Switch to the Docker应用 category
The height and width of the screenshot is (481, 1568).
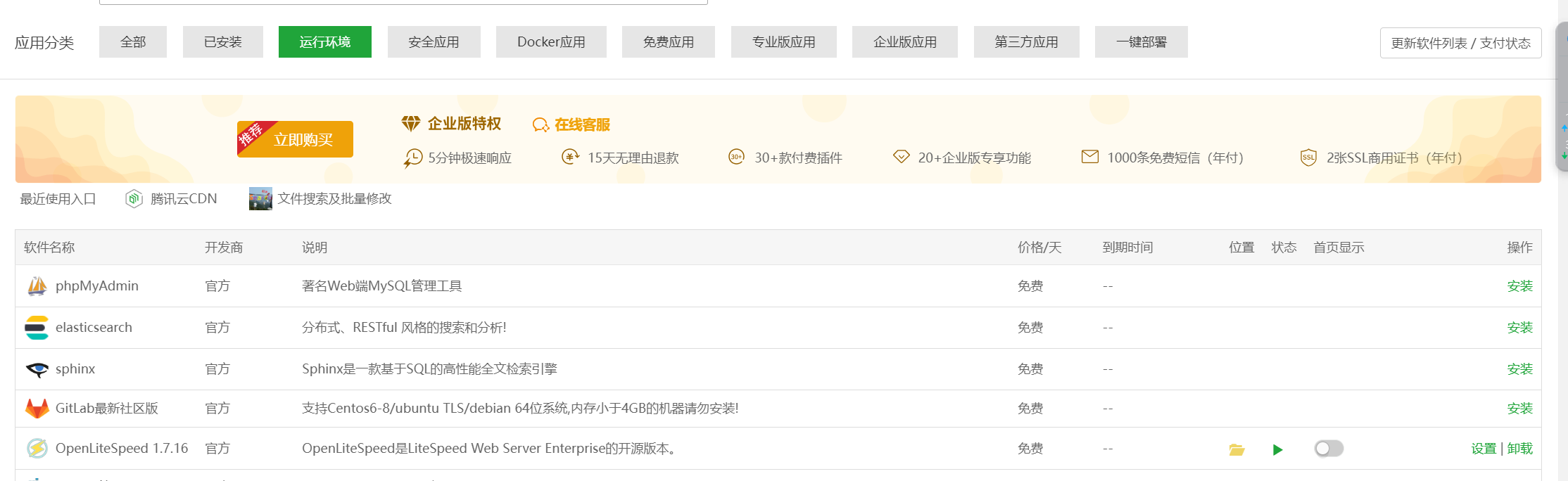click(551, 42)
